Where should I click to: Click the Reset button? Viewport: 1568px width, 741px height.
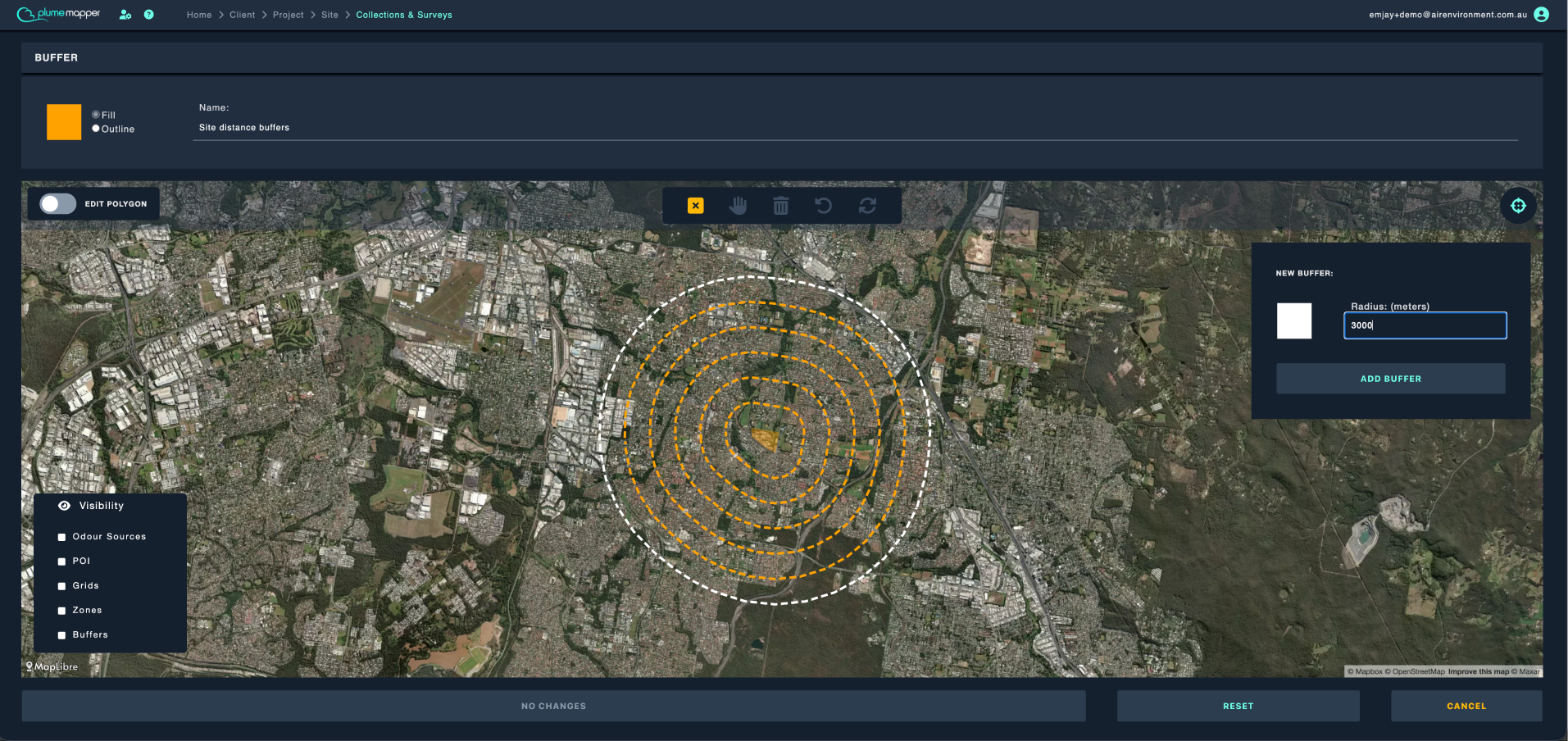1238,706
